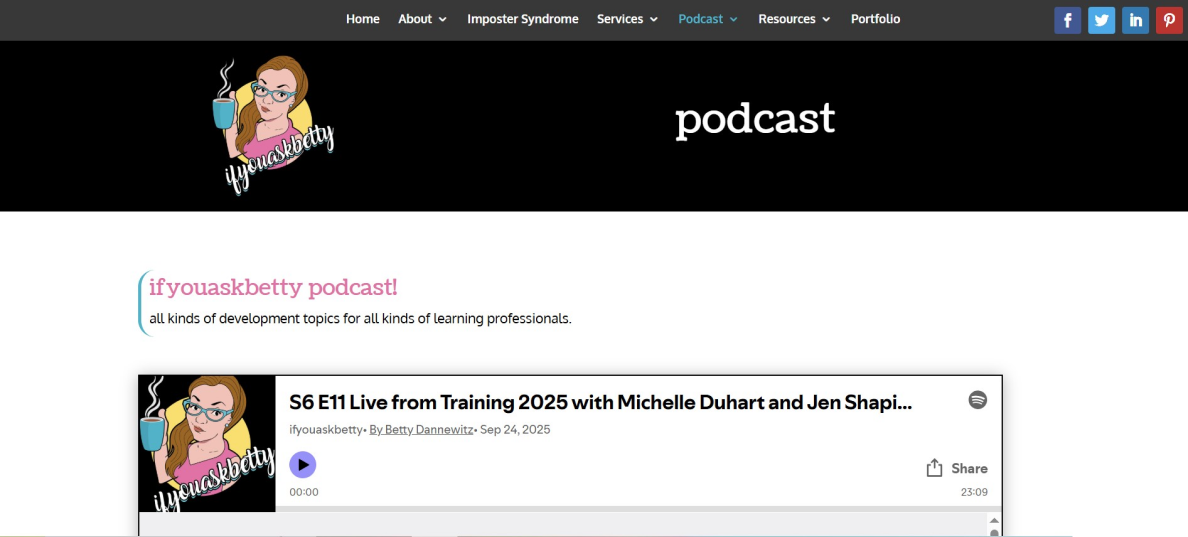1188x537 pixels.
Task: Open the Pinterest social icon
Action: [x=1169, y=20]
